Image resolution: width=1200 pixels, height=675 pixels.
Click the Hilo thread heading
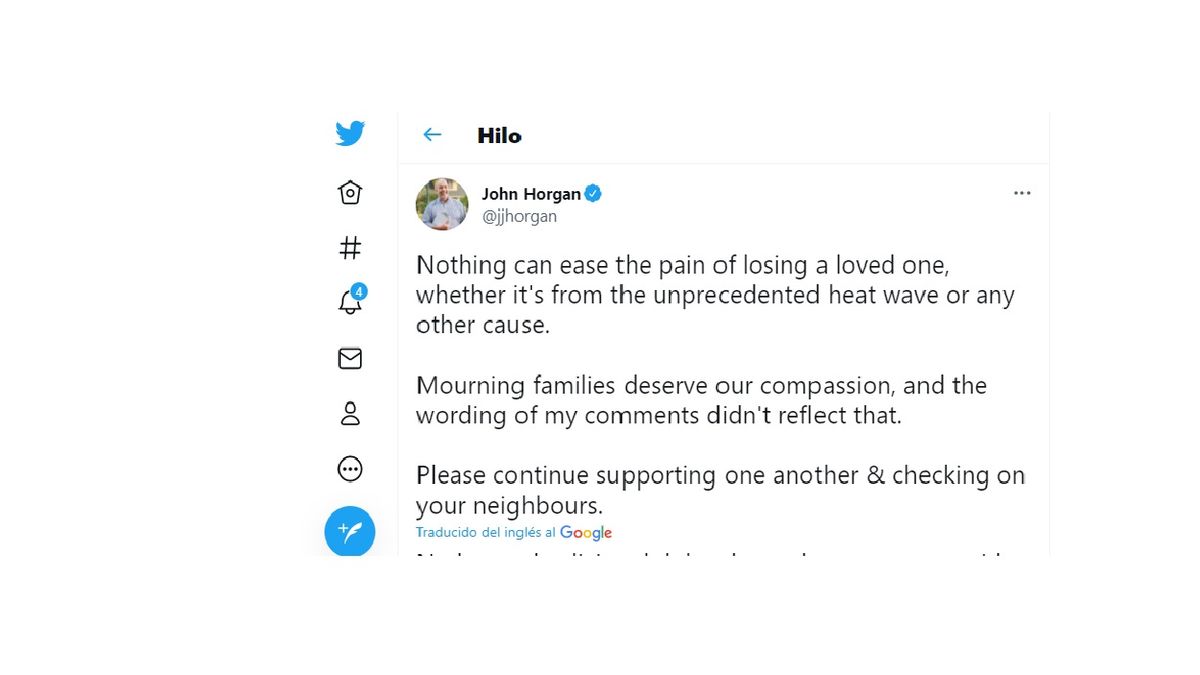click(499, 136)
